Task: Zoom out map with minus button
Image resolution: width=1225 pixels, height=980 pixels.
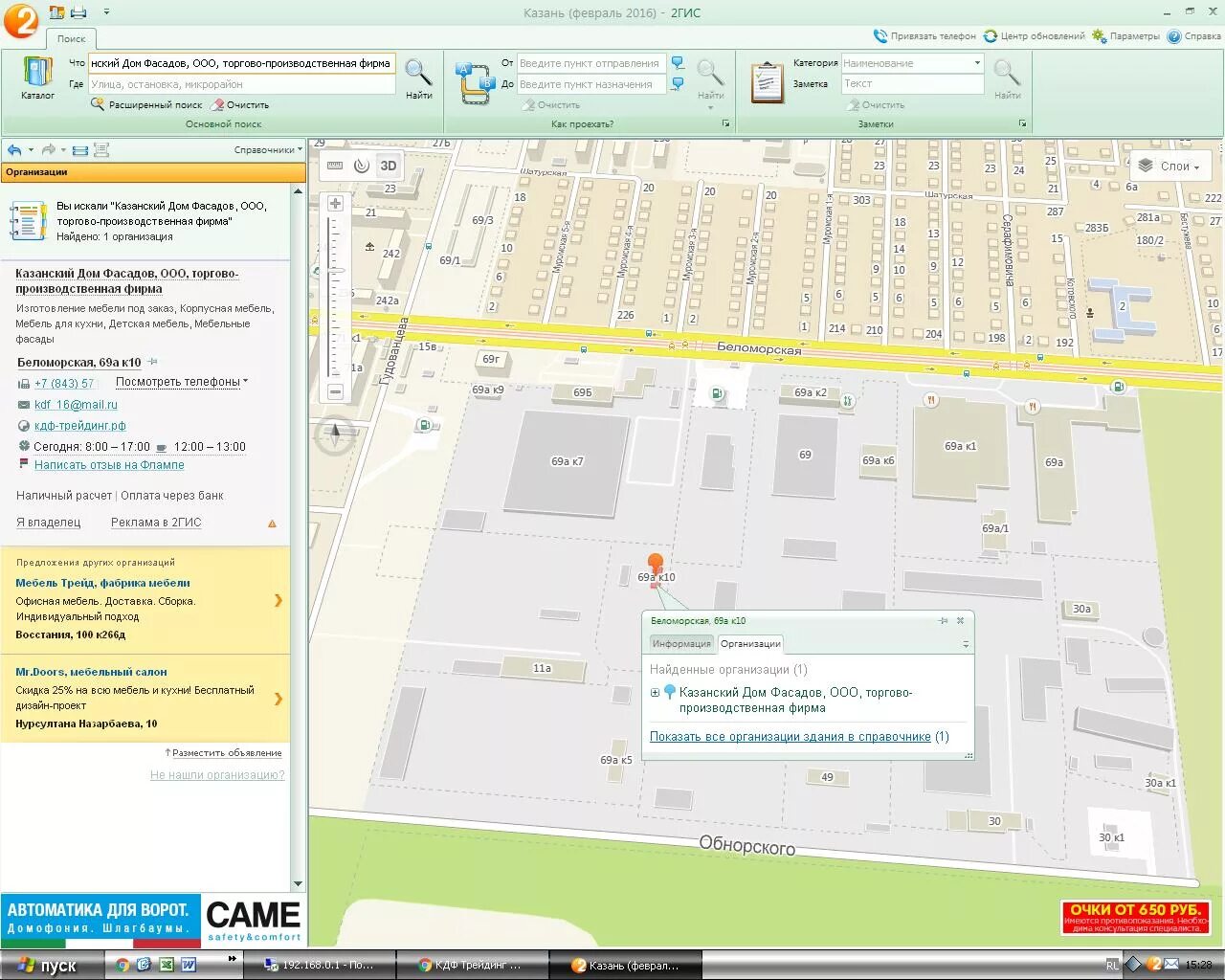Action: 335,391
